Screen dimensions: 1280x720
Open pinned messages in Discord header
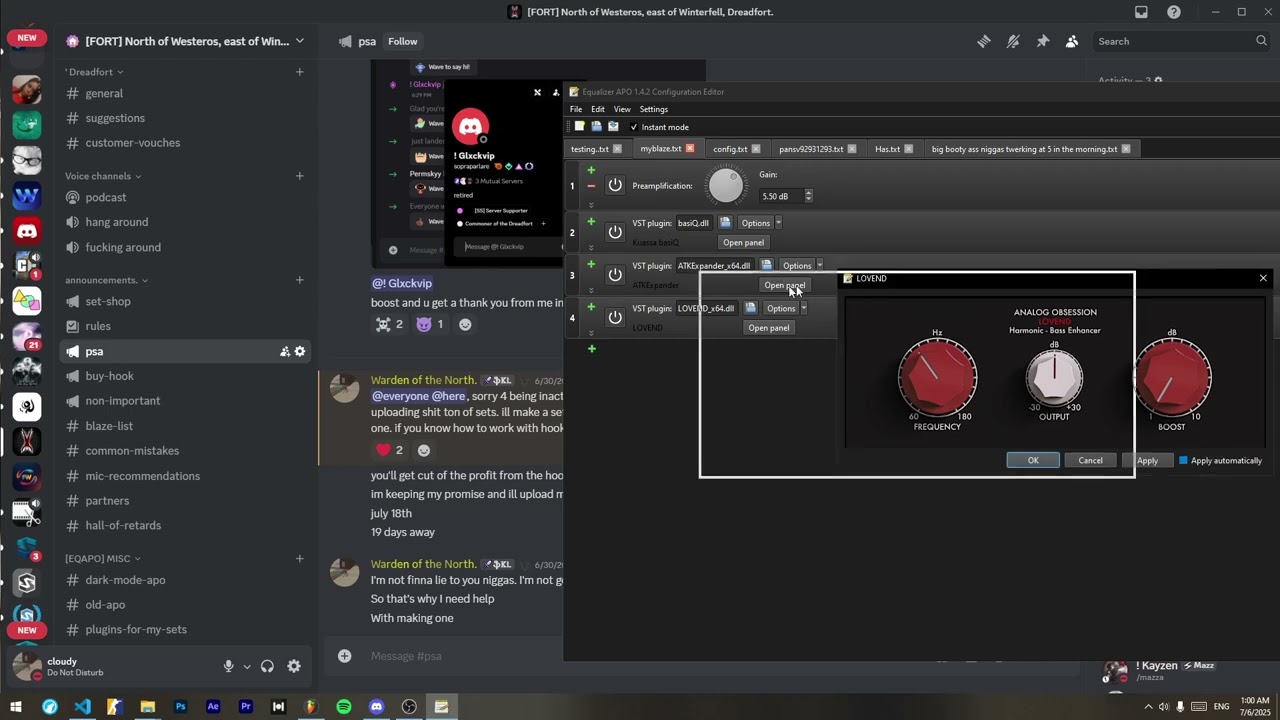point(1043,41)
